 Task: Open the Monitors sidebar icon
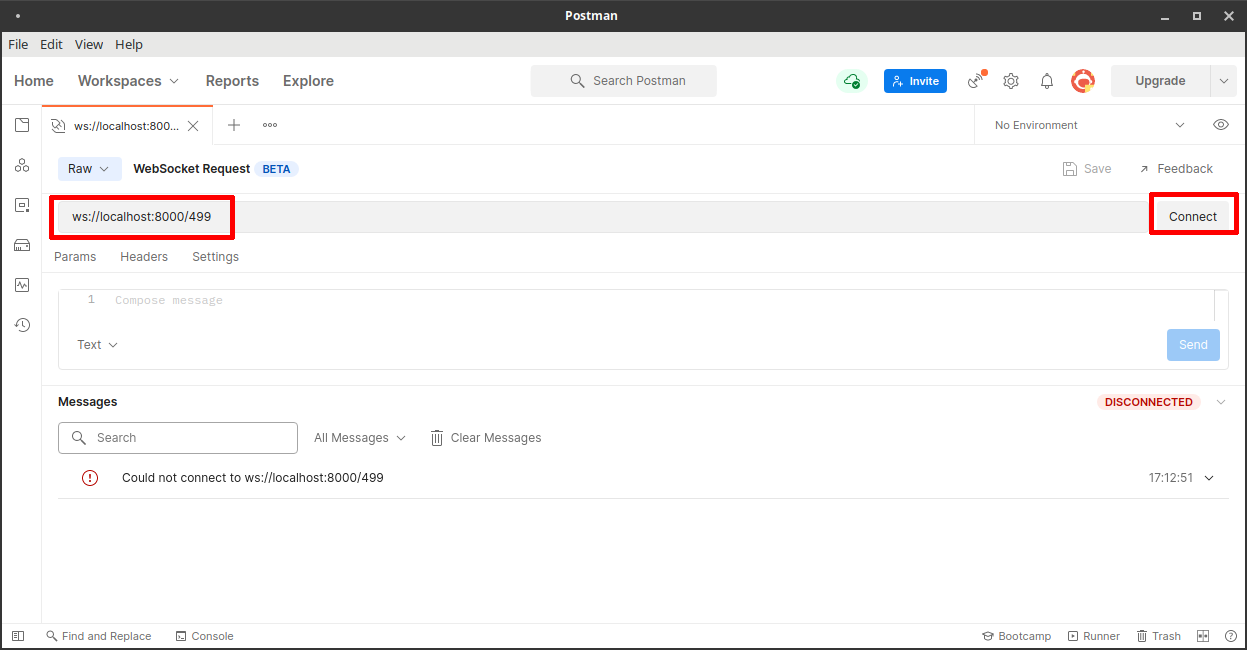tap(22, 285)
